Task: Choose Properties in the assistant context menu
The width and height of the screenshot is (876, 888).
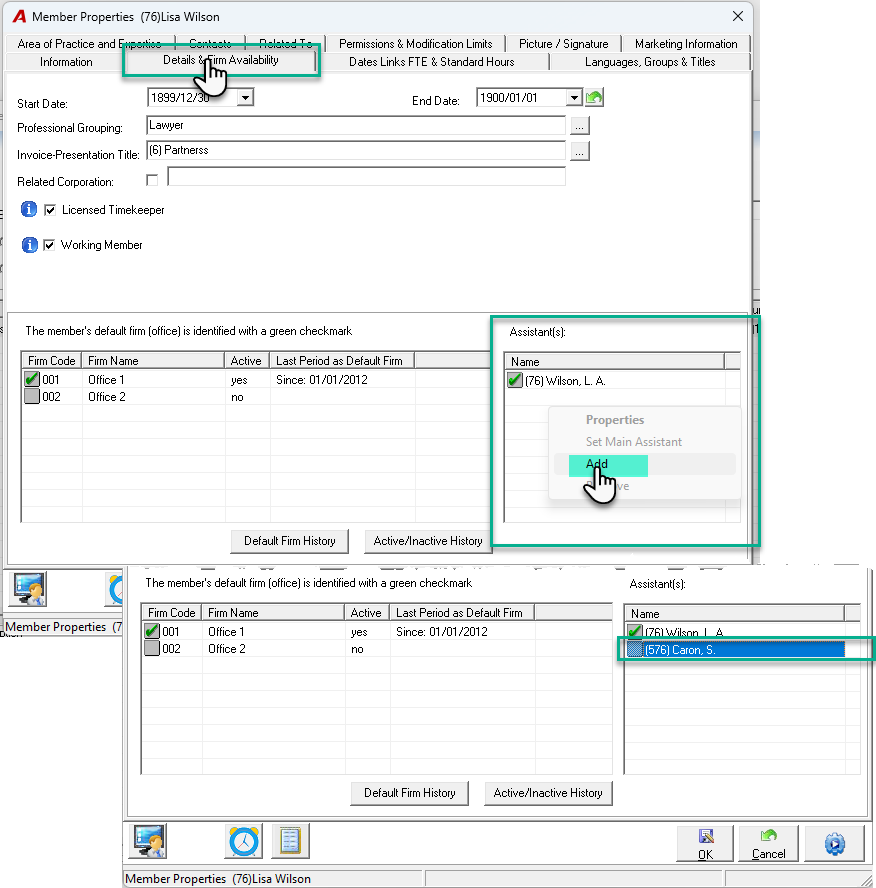Action: point(644,420)
